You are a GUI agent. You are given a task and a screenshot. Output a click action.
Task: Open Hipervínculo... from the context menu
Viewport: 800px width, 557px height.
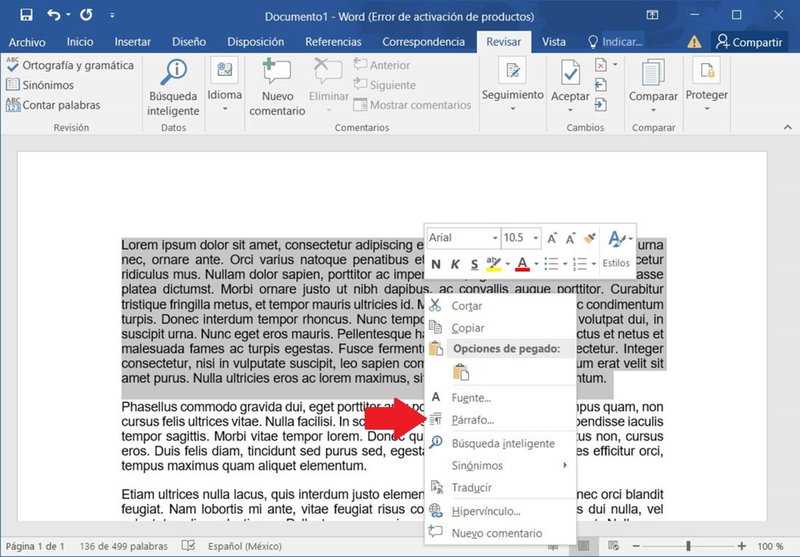tap(501, 511)
